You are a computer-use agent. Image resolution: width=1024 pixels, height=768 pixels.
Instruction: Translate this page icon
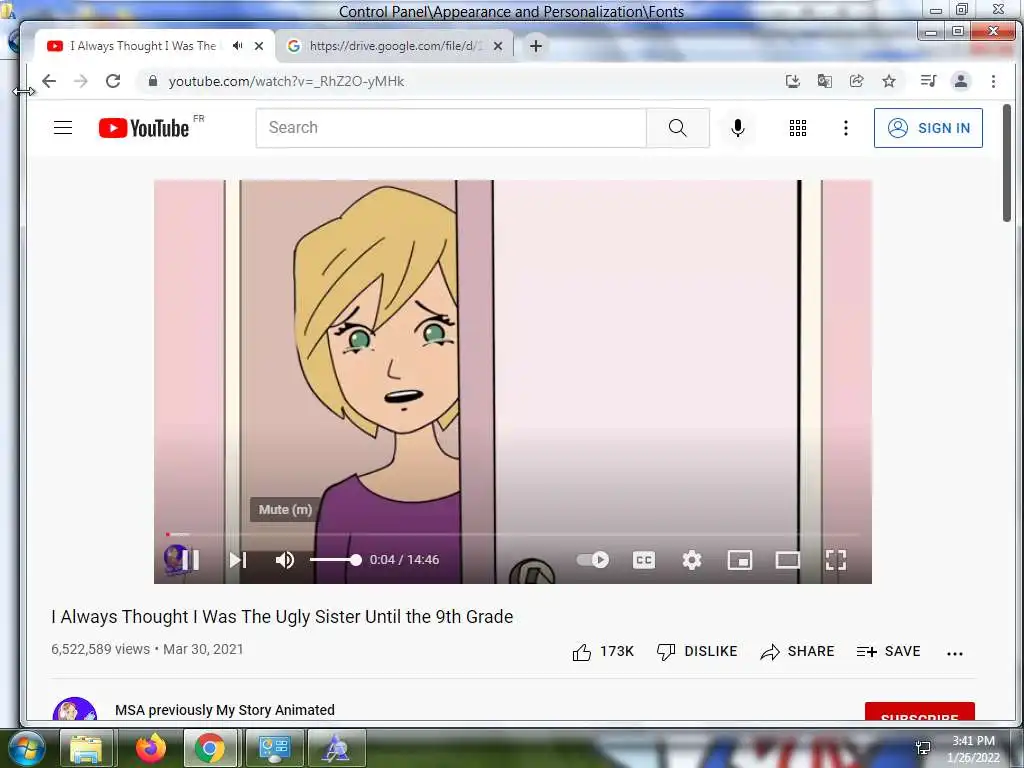(x=825, y=81)
